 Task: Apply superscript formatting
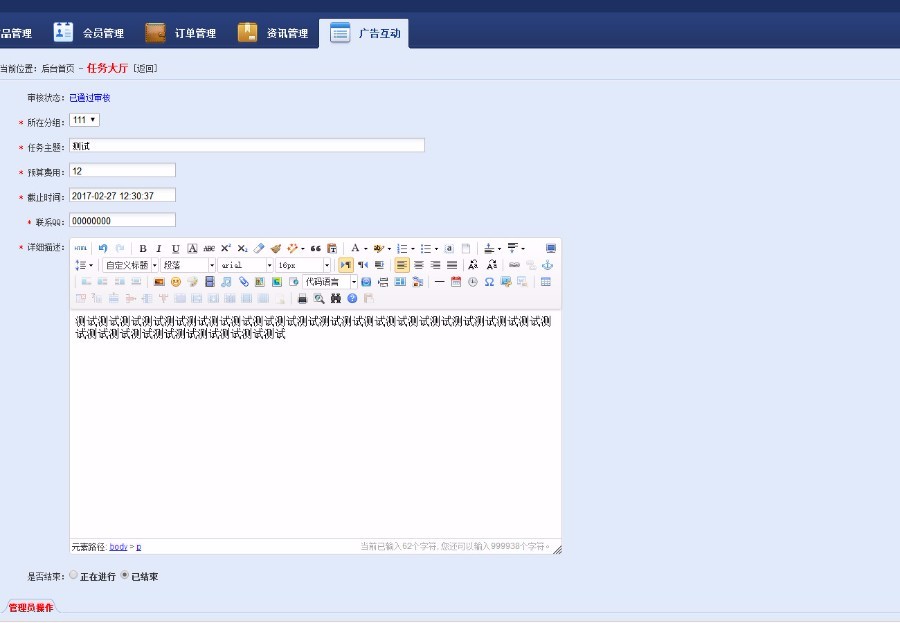click(x=226, y=249)
